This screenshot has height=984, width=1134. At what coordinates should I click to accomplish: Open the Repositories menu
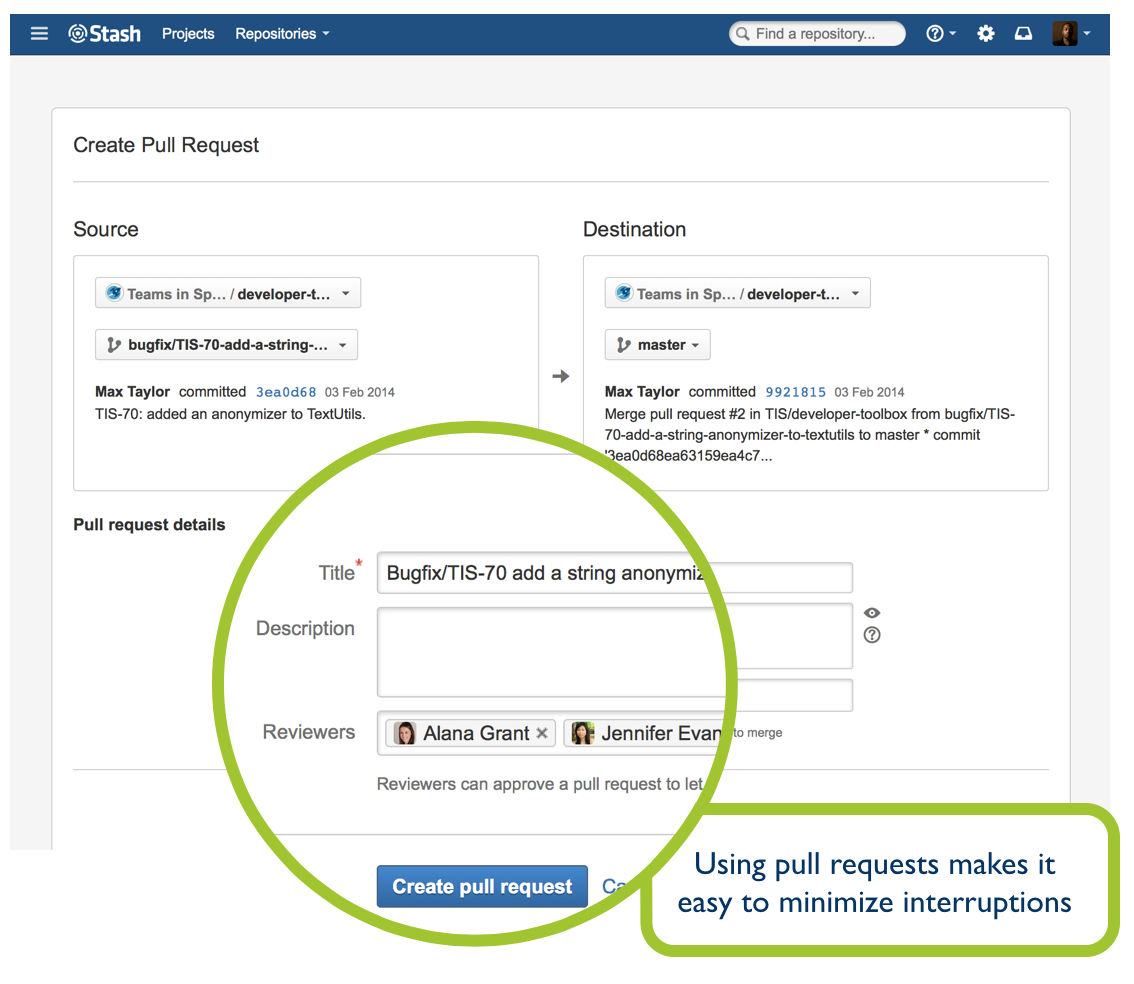282,33
